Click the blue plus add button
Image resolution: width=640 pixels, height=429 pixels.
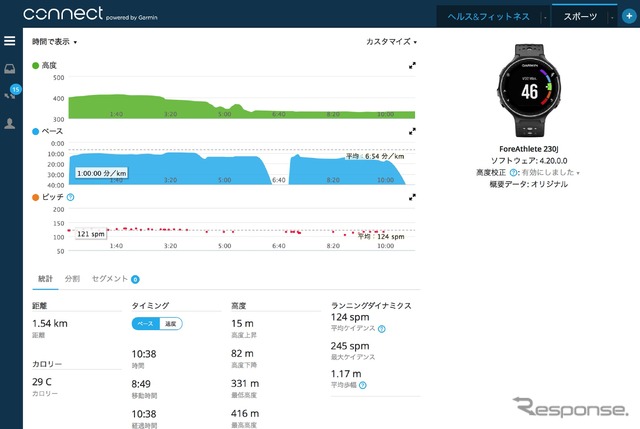click(x=629, y=16)
